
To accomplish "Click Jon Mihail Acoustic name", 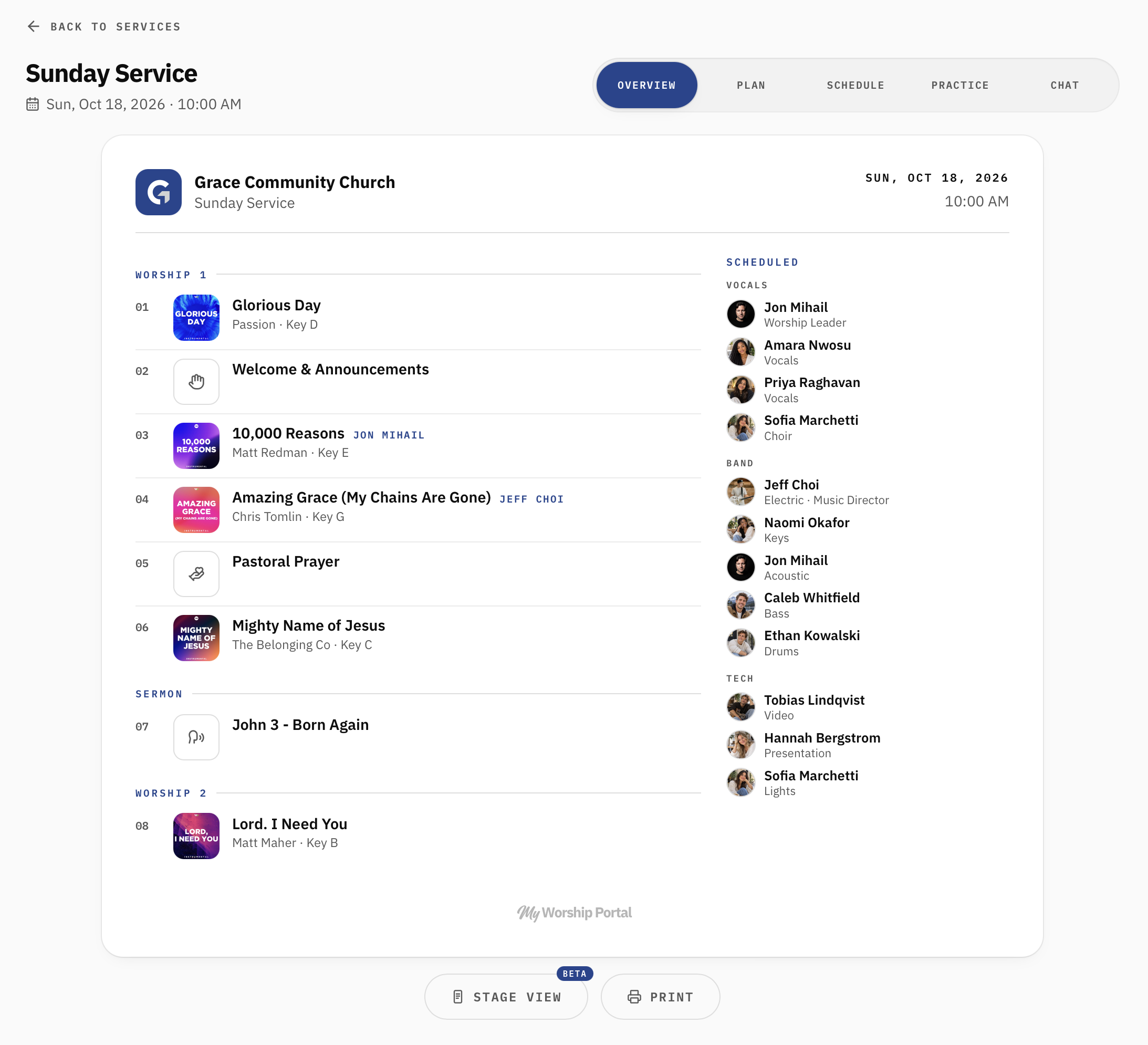I will [796, 560].
